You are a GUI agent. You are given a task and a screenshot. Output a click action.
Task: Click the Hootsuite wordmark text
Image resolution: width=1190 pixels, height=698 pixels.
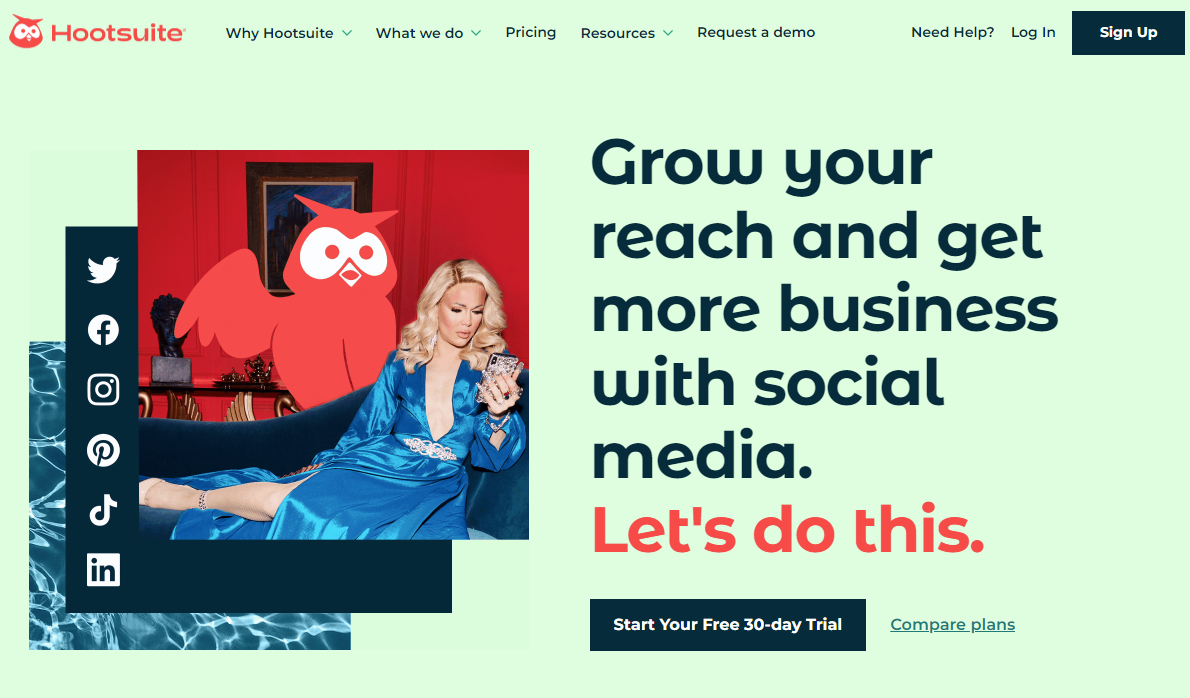118,33
